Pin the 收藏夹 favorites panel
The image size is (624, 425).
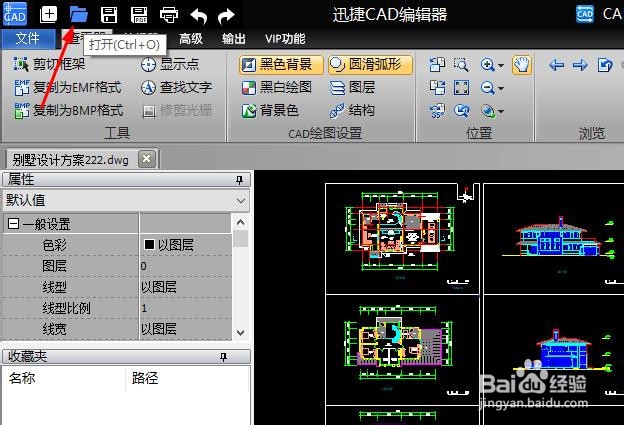point(224,357)
